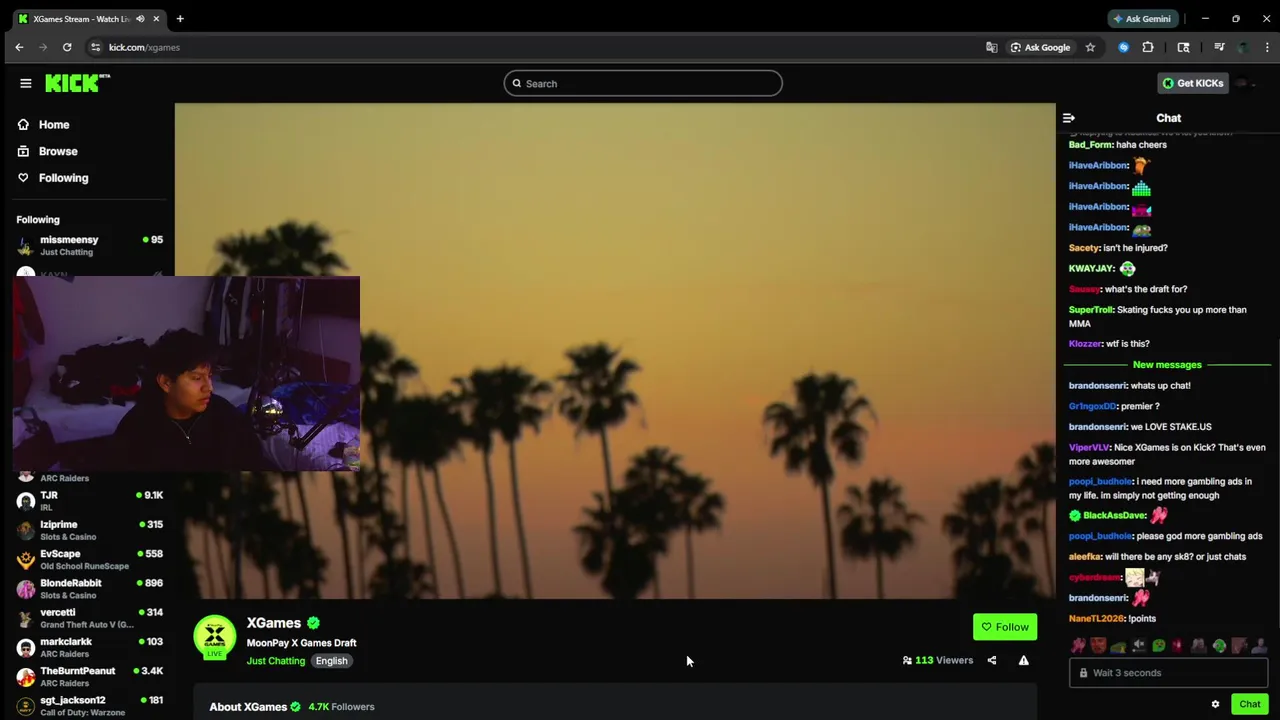Click the English language tag
Image resolution: width=1280 pixels, height=720 pixels.
tap(331, 661)
